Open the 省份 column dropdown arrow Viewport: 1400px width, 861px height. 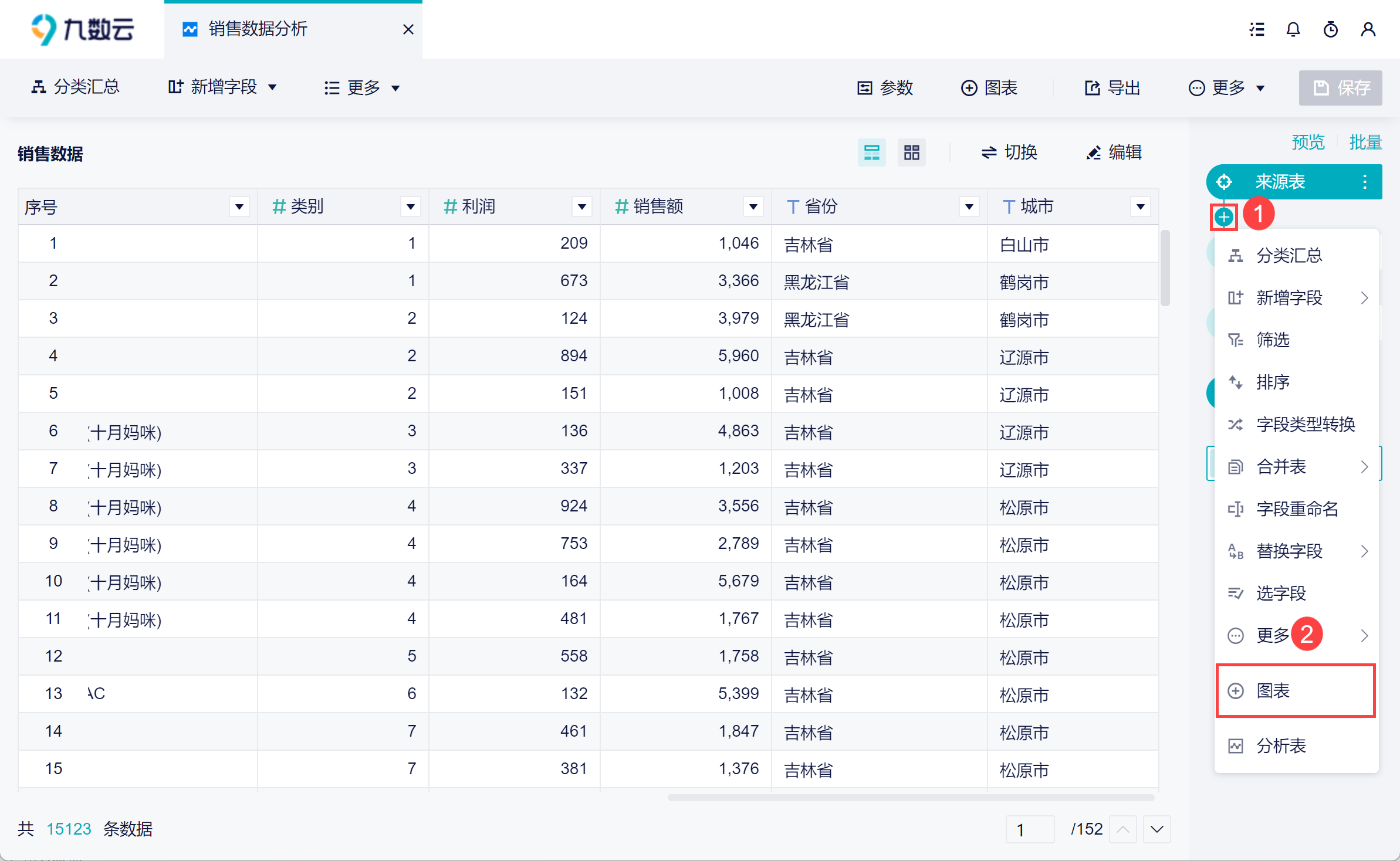click(x=969, y=206)
